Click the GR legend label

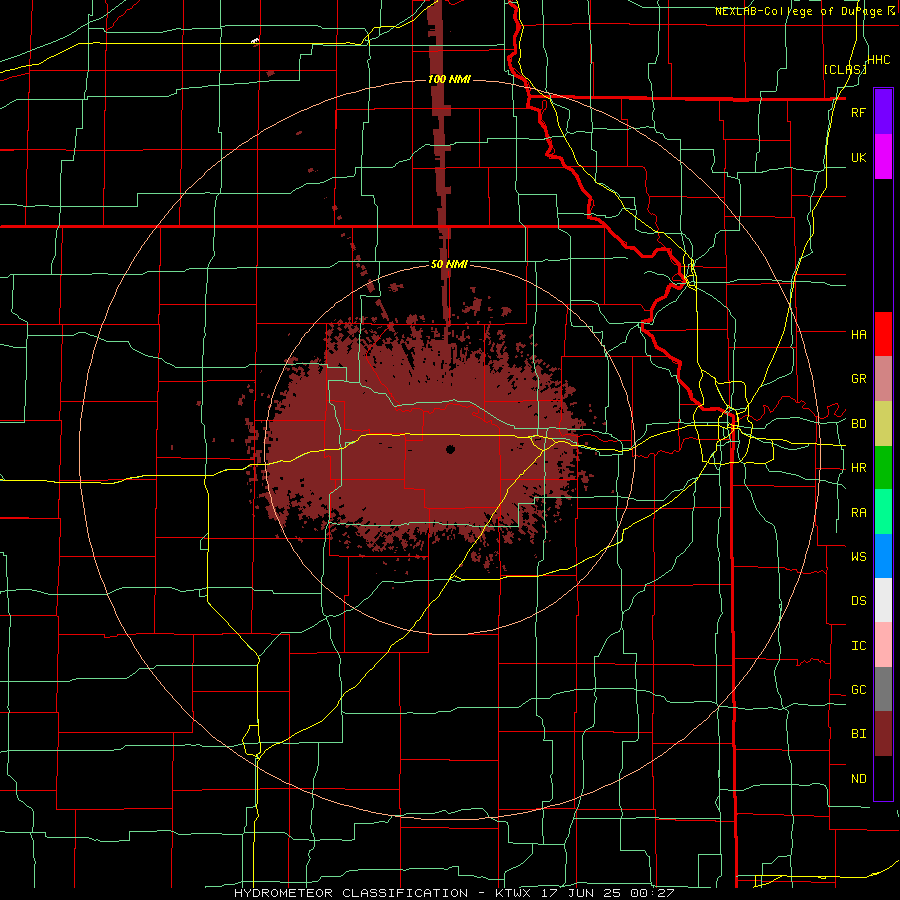coord(858,379)
